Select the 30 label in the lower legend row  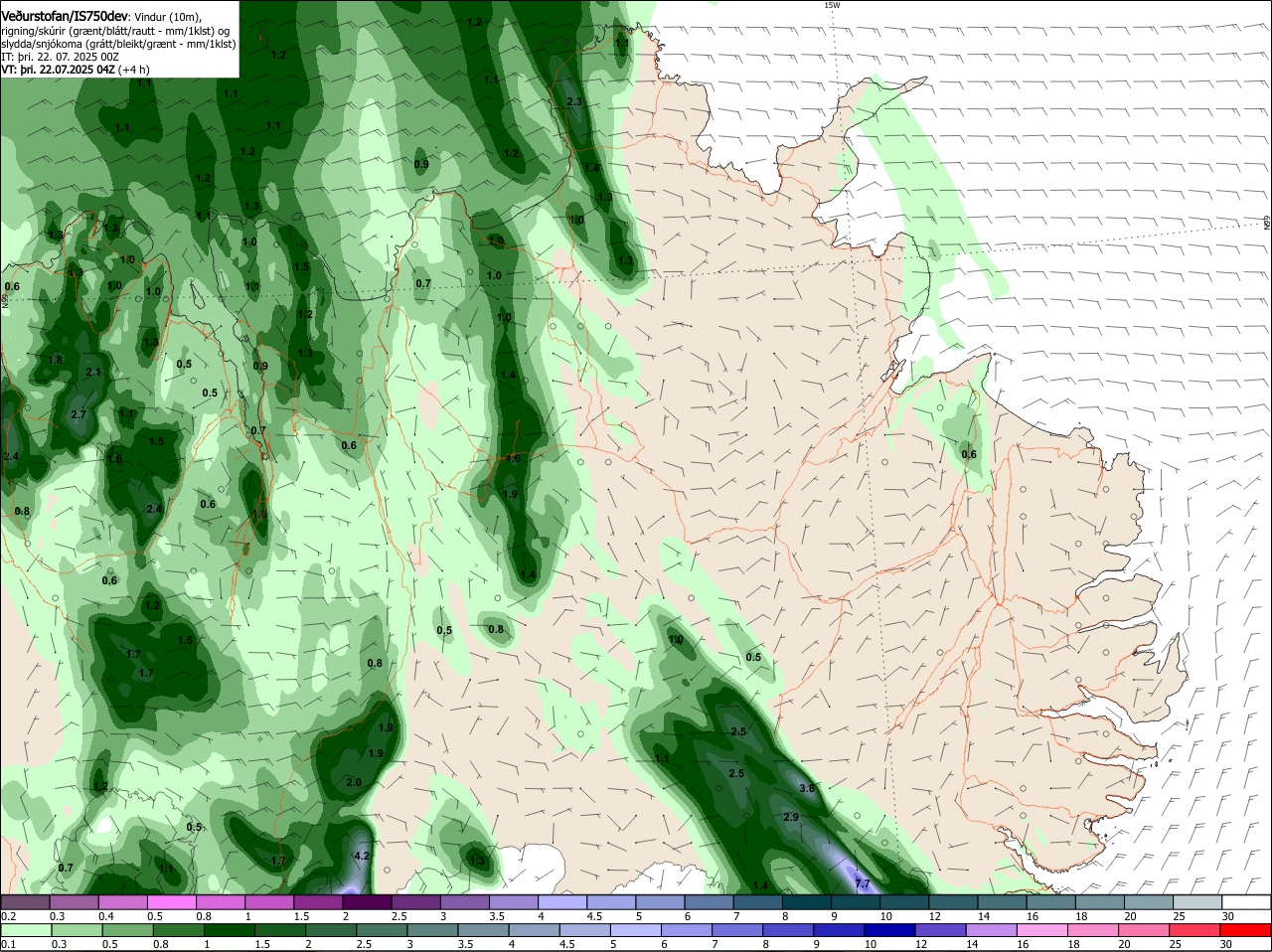click(1227, 945)
